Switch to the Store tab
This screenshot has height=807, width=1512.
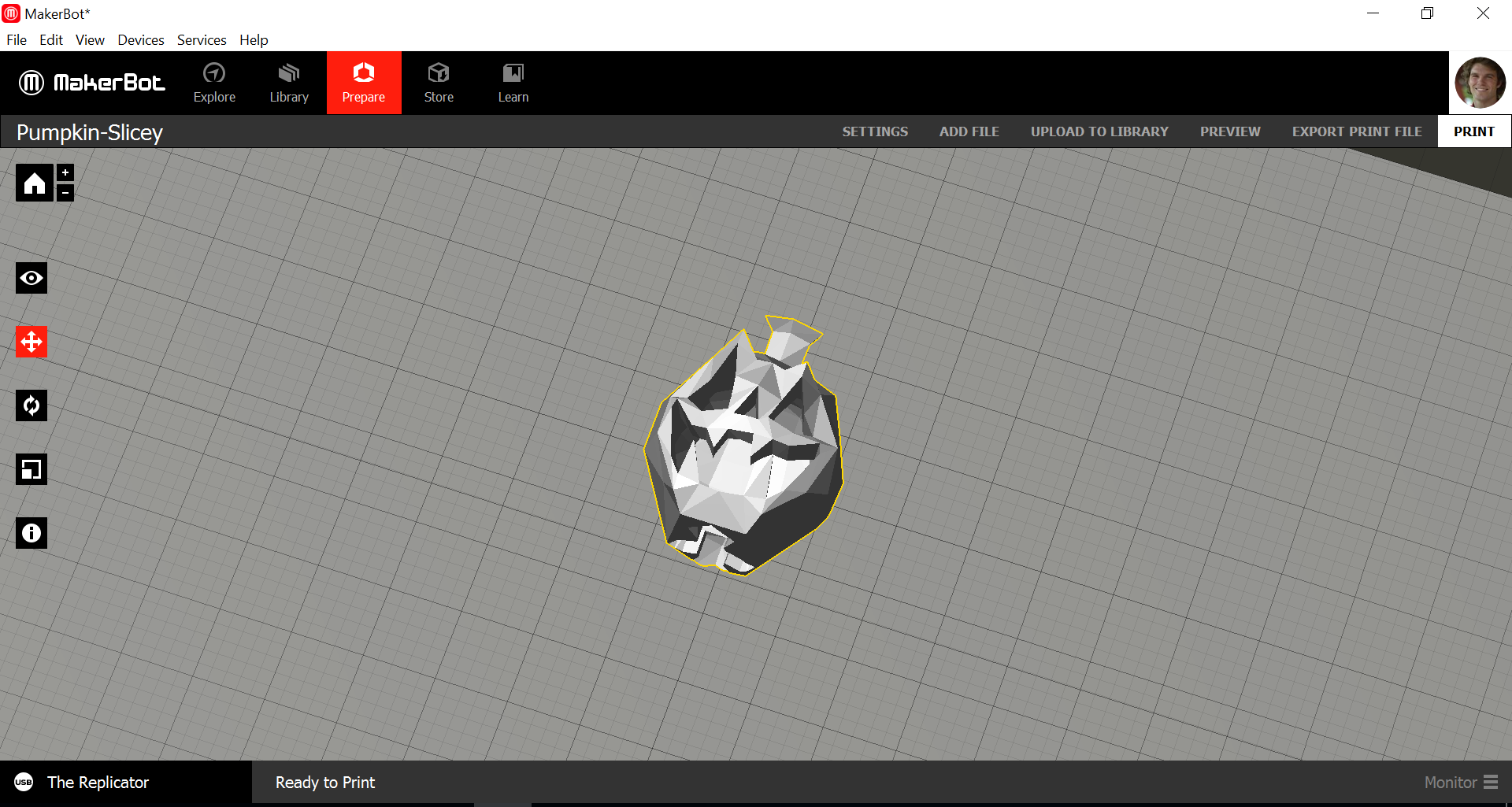tap(439, 83)
